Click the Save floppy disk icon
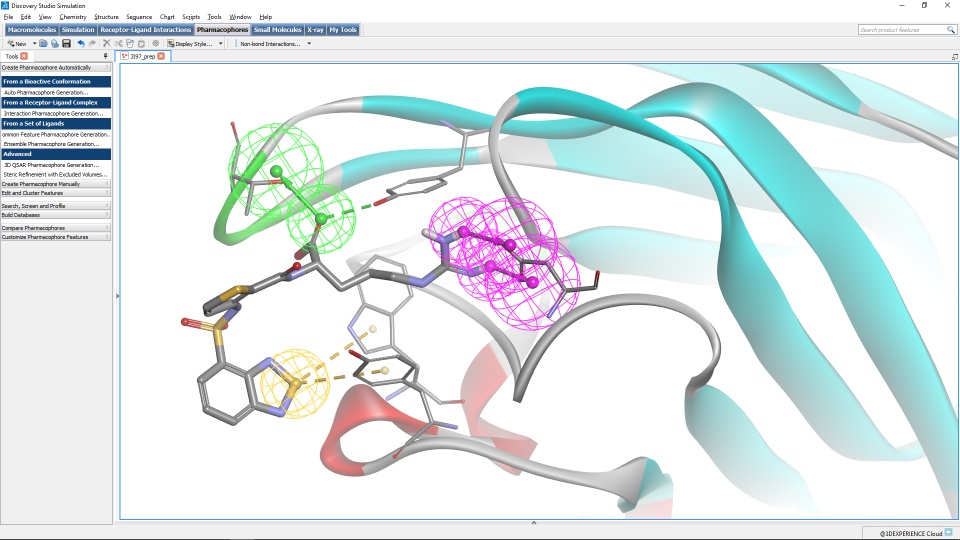 pos(66,43)
